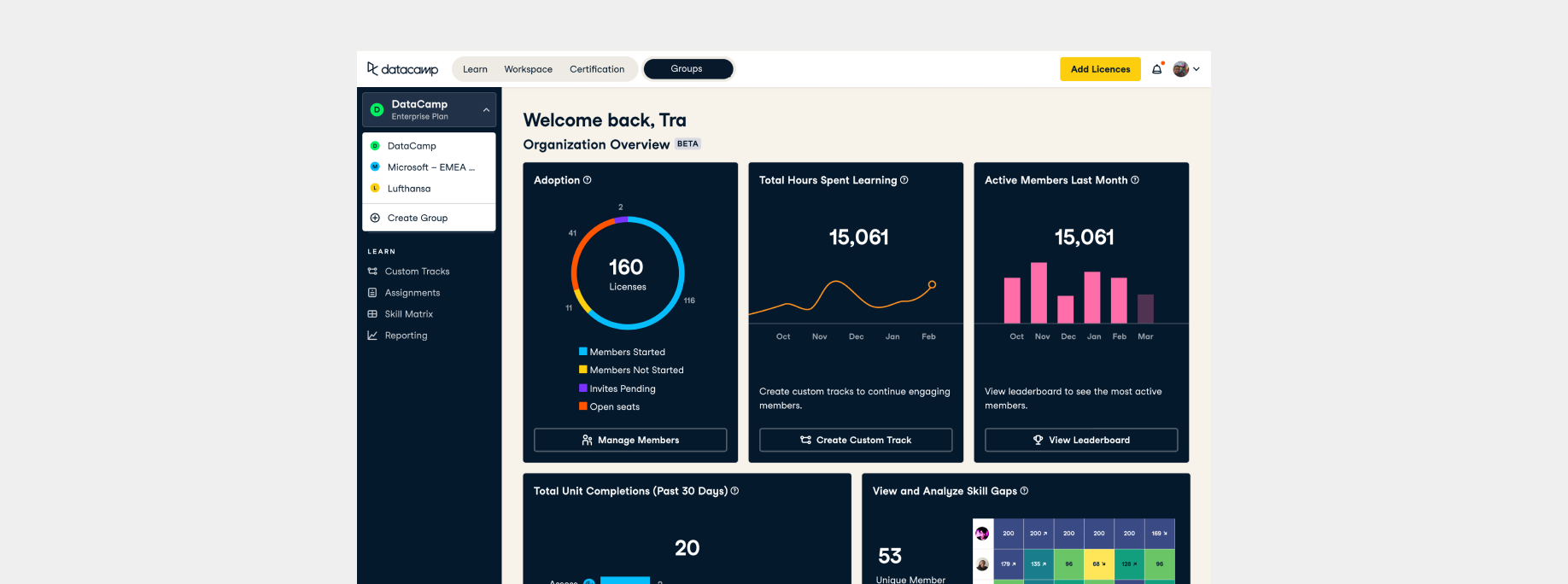Viewport: 1568px width, 584px height.
Task: Click the Total Hours Spent Learning info icon
Action: [904, 180]
